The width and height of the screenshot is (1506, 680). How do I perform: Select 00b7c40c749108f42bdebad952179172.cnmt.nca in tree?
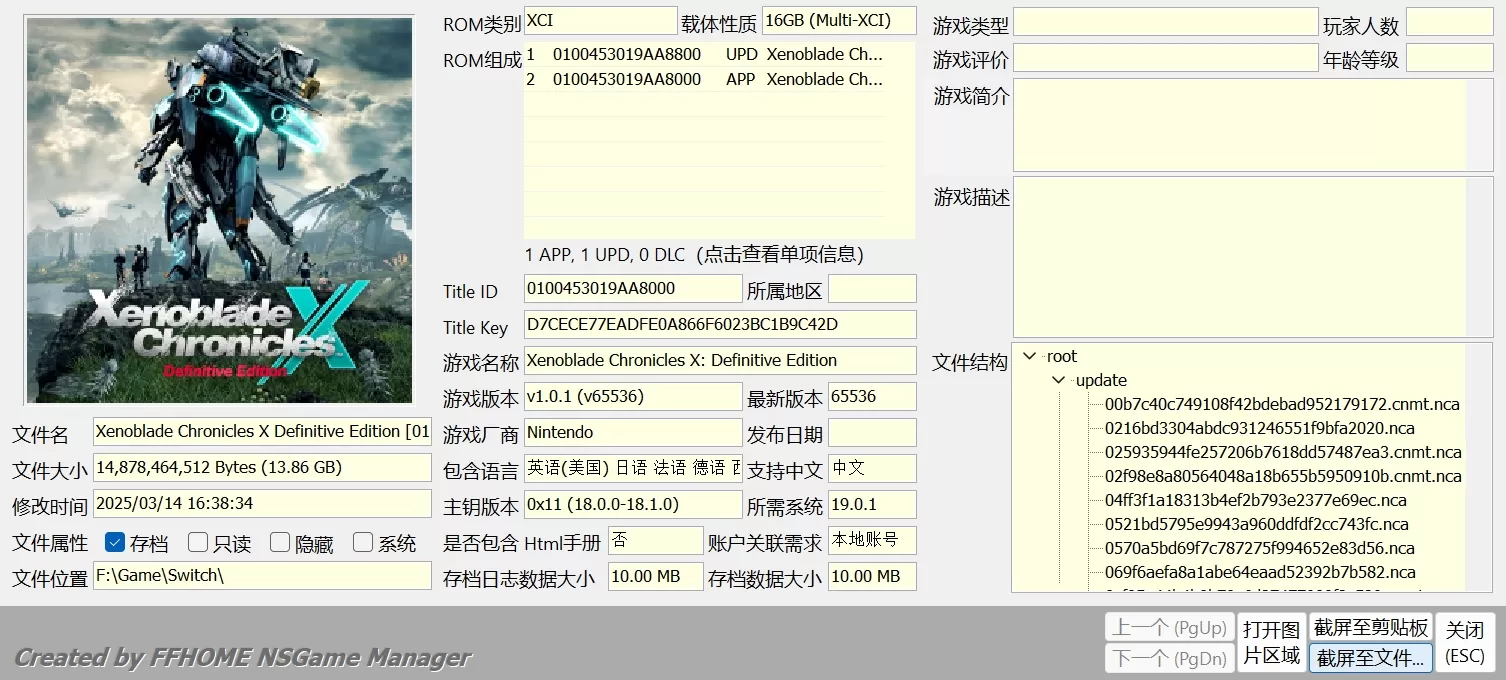(1282, 404)
